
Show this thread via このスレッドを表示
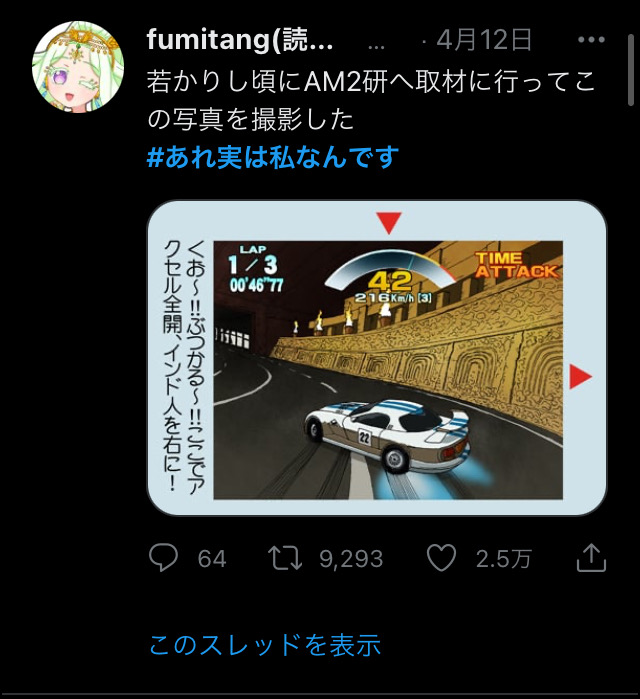265,645
